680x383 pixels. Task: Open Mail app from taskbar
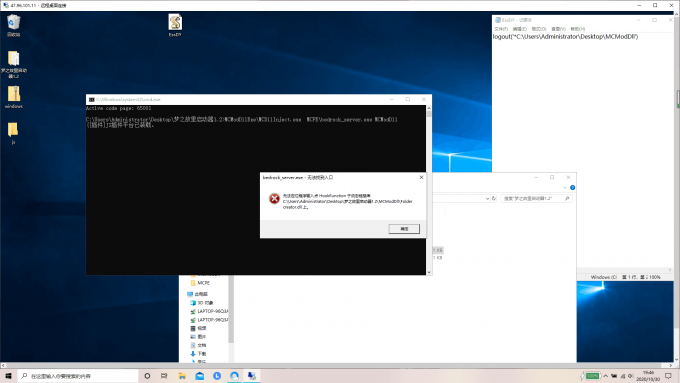[199, 376]
